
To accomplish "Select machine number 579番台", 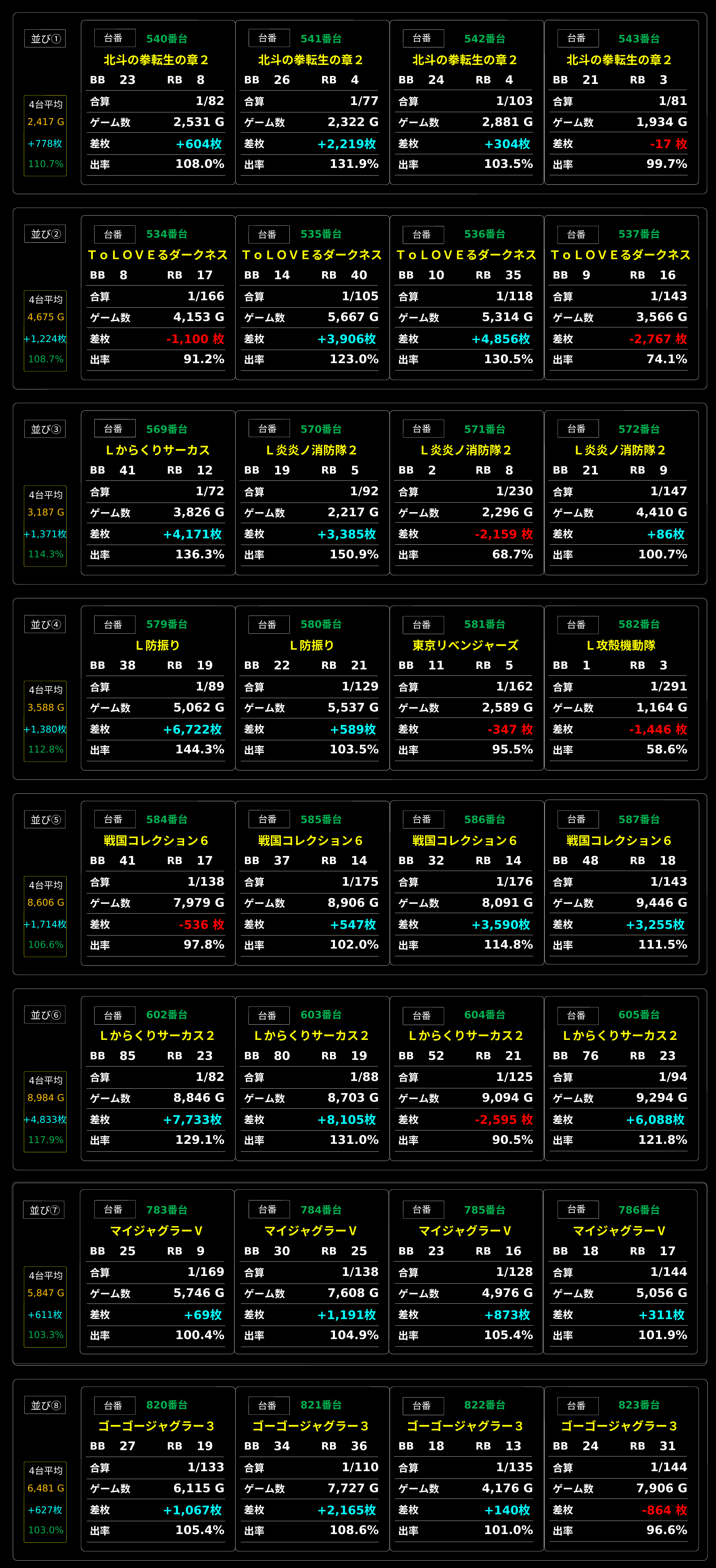I will tap(166, 624).
